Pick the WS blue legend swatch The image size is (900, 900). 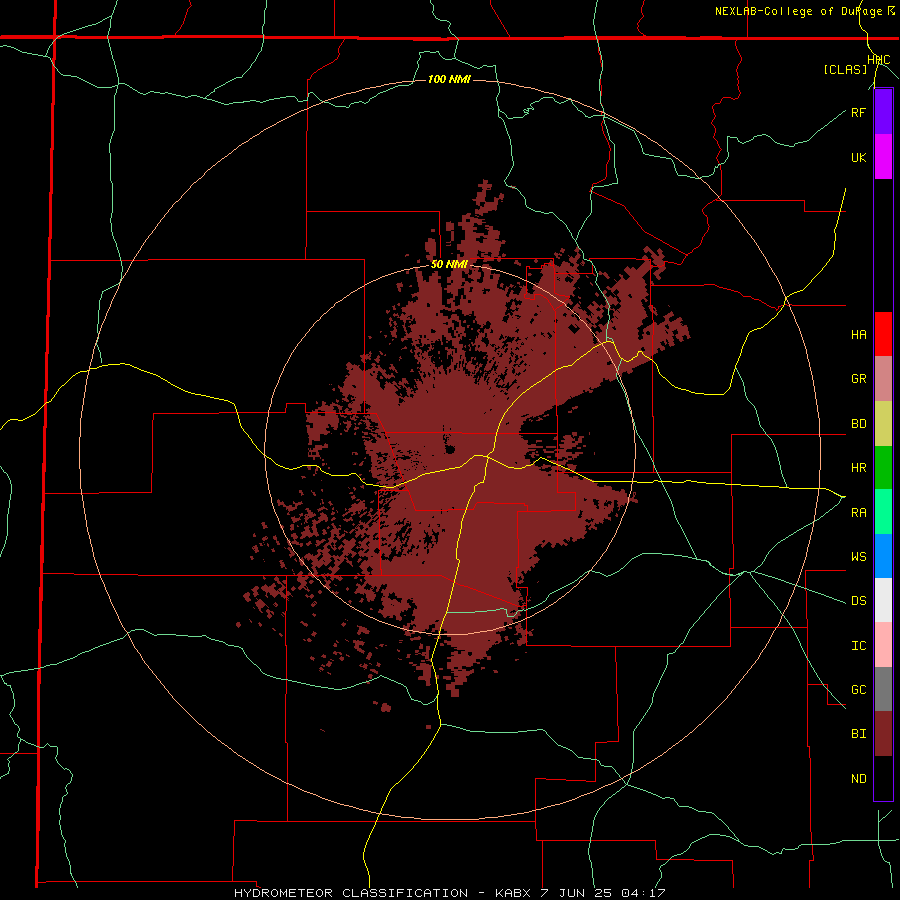click(x=883, y=556)
